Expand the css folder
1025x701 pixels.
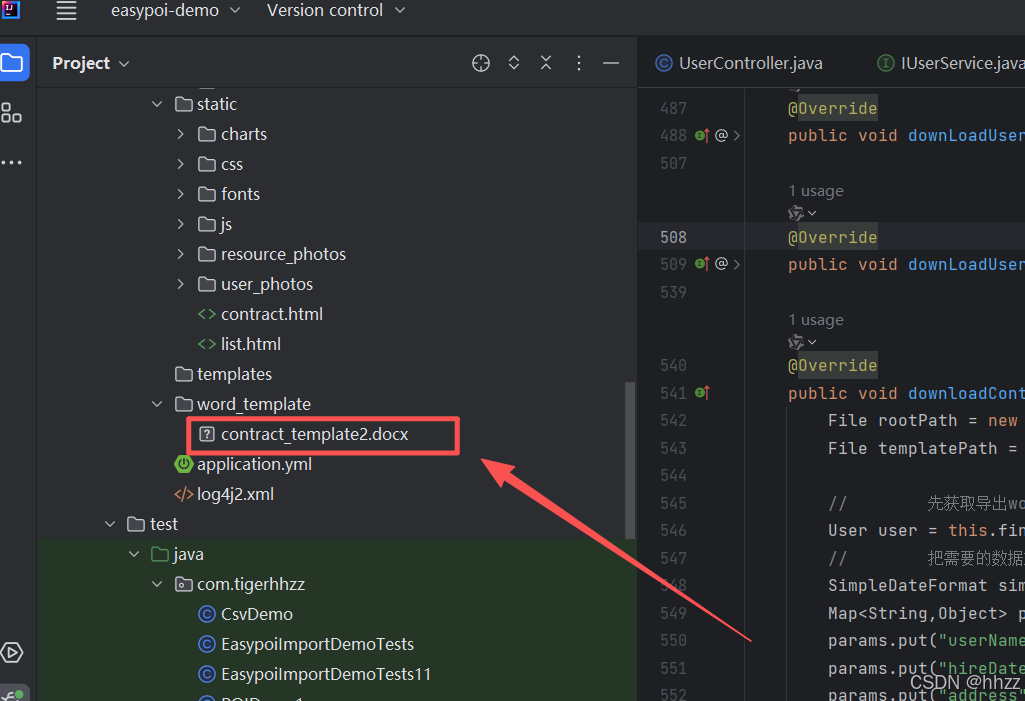coord(180,164)
